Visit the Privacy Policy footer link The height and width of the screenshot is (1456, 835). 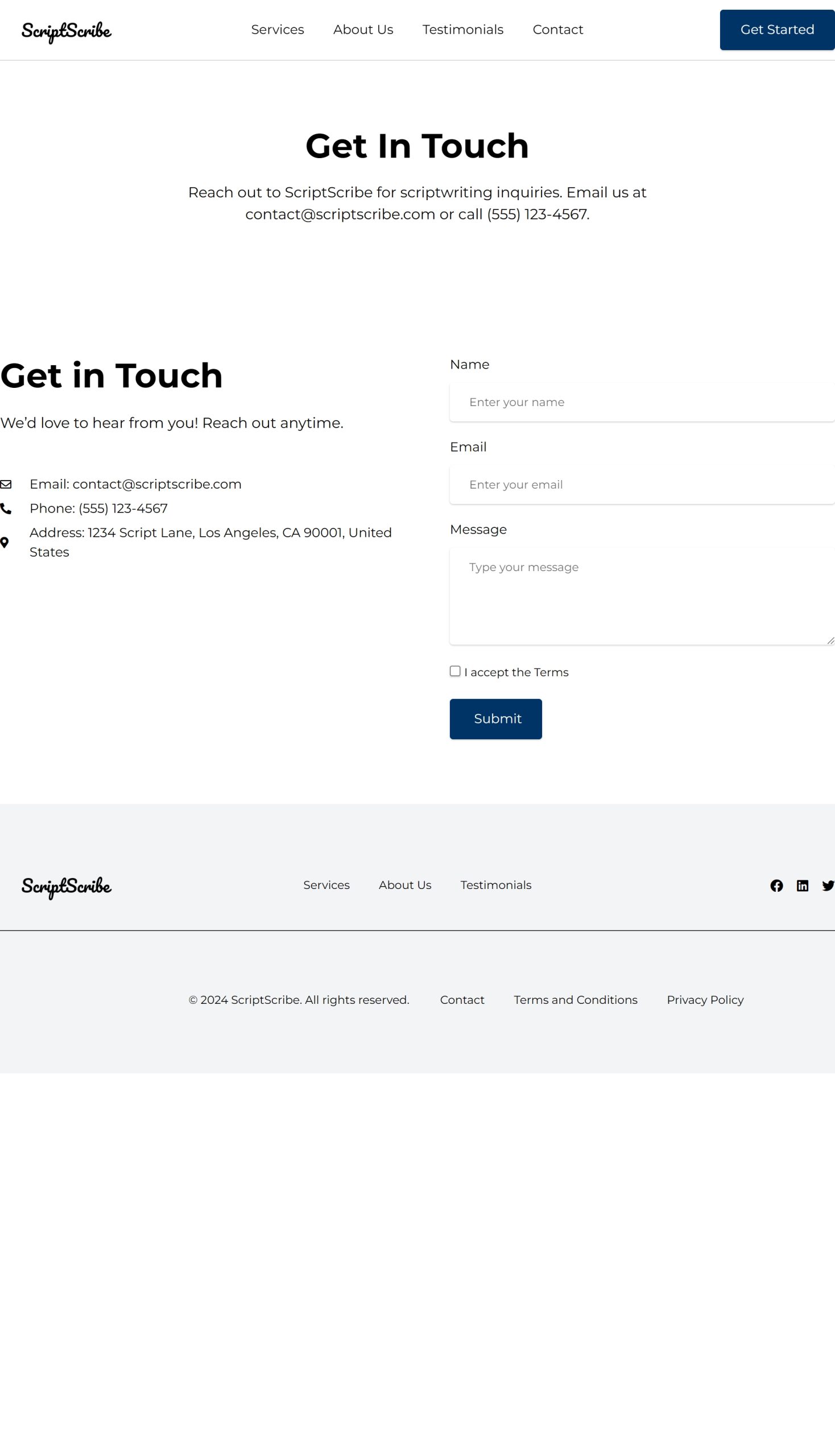pos(705,1000)
